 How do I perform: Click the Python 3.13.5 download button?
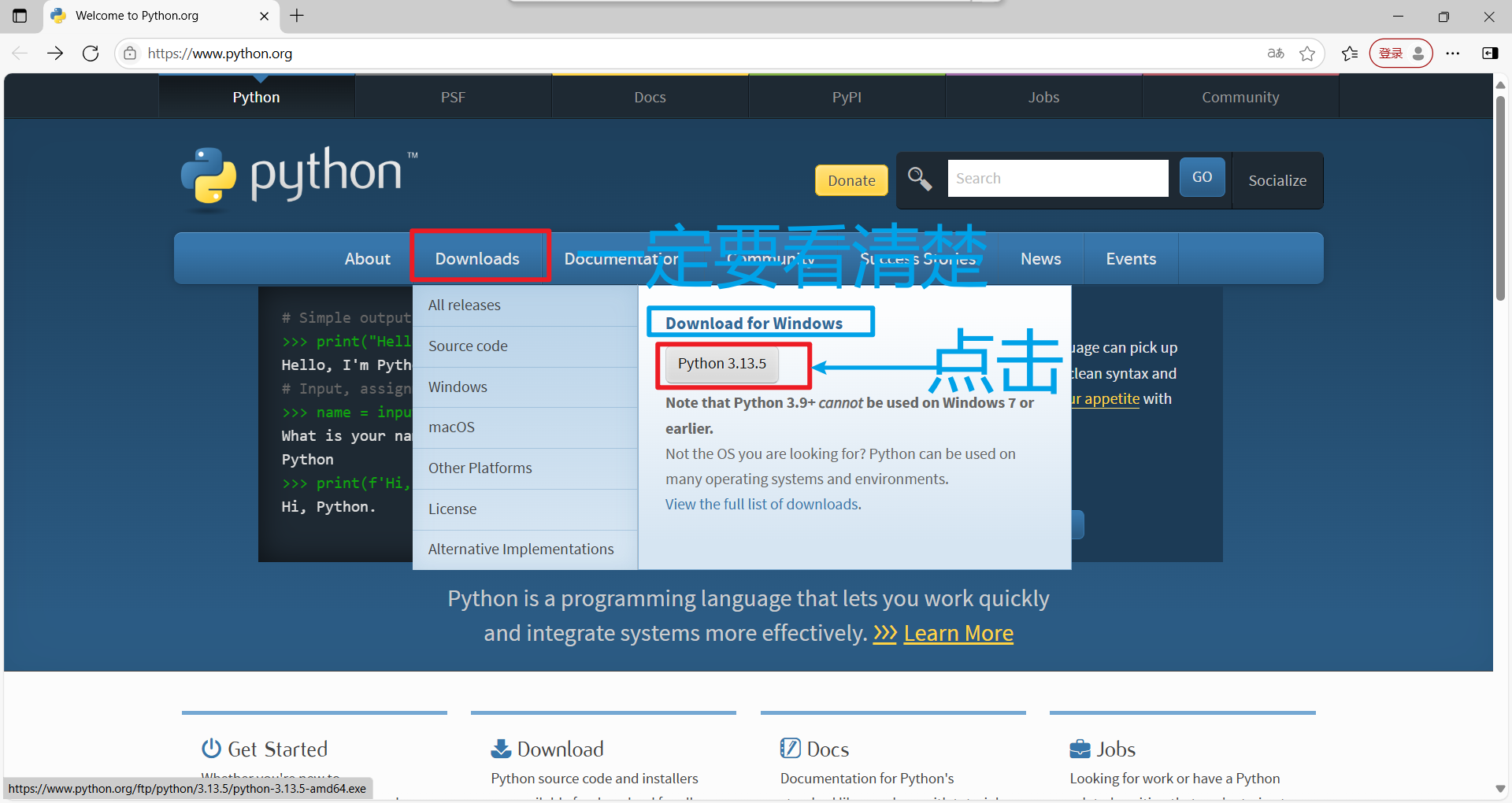point(722,364)
